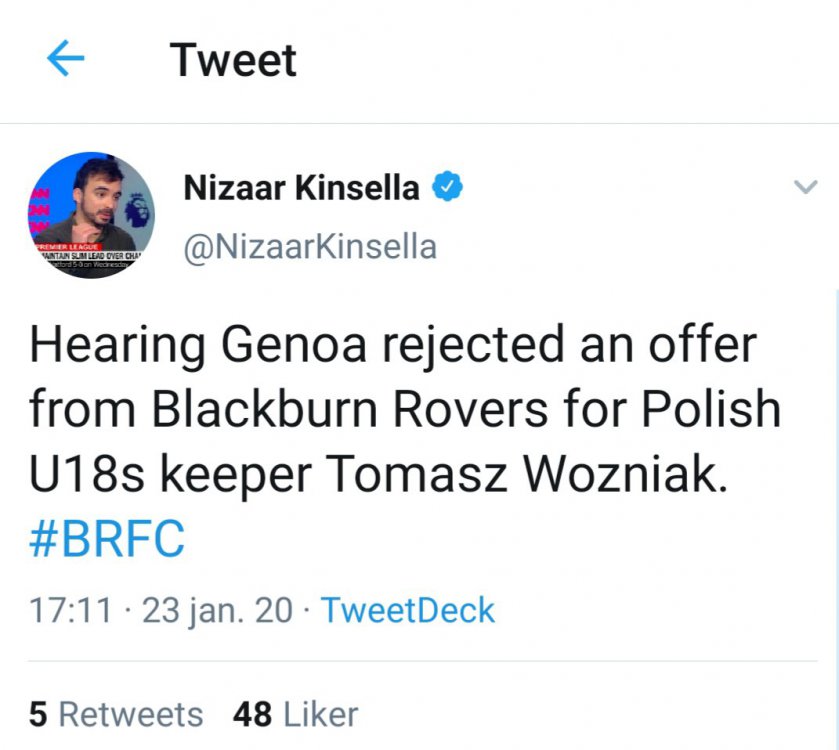Click the name Tomasz Wozniak in tweet
The image size is (839, 750).
[x=520, y=474]
